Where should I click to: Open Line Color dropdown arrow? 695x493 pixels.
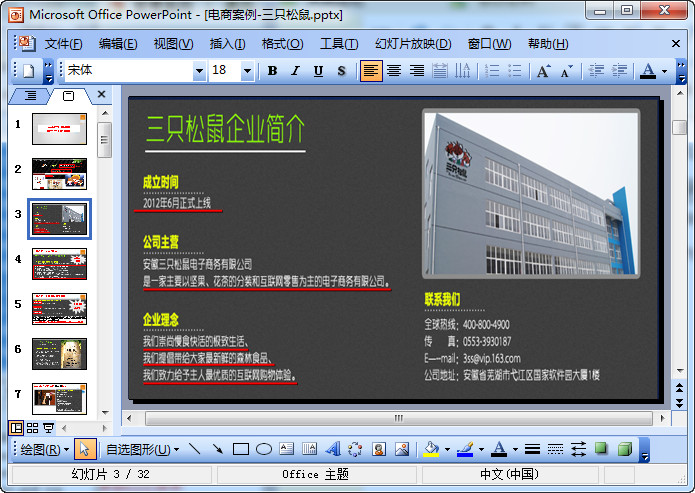(481, 449)
